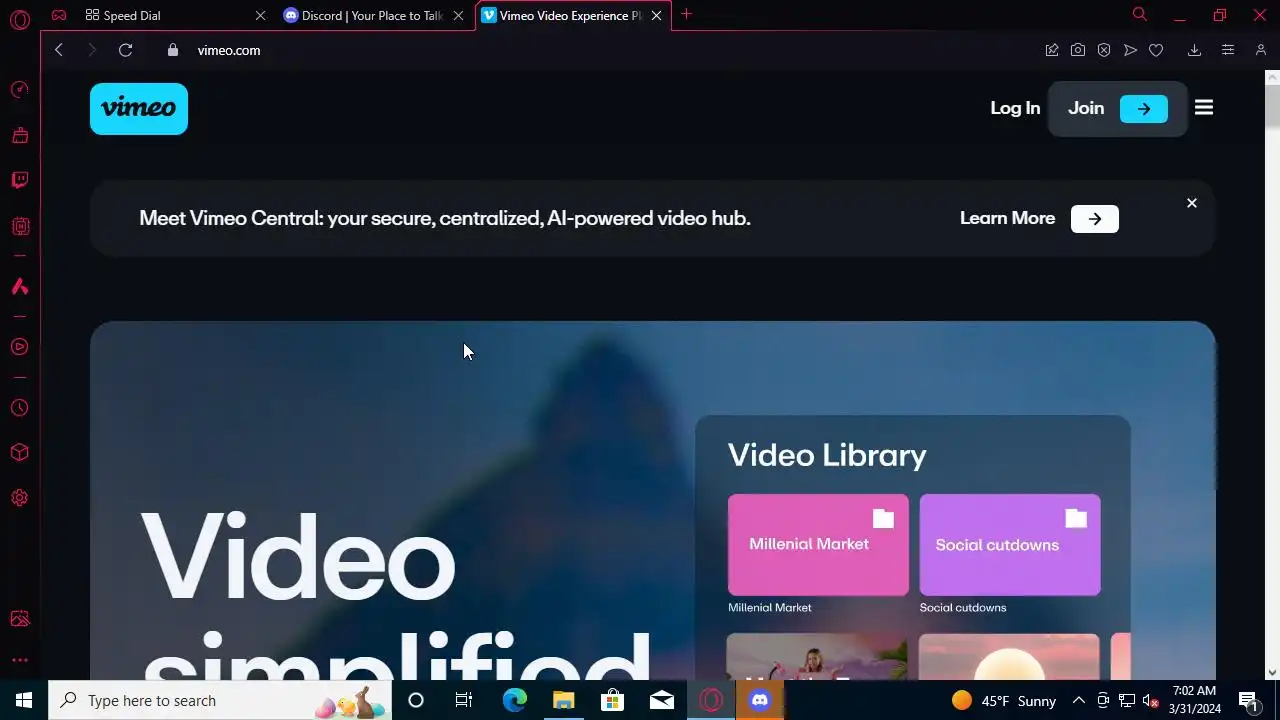Open Easy Setup sliders icon
1280x720 pixels.
1228,50
